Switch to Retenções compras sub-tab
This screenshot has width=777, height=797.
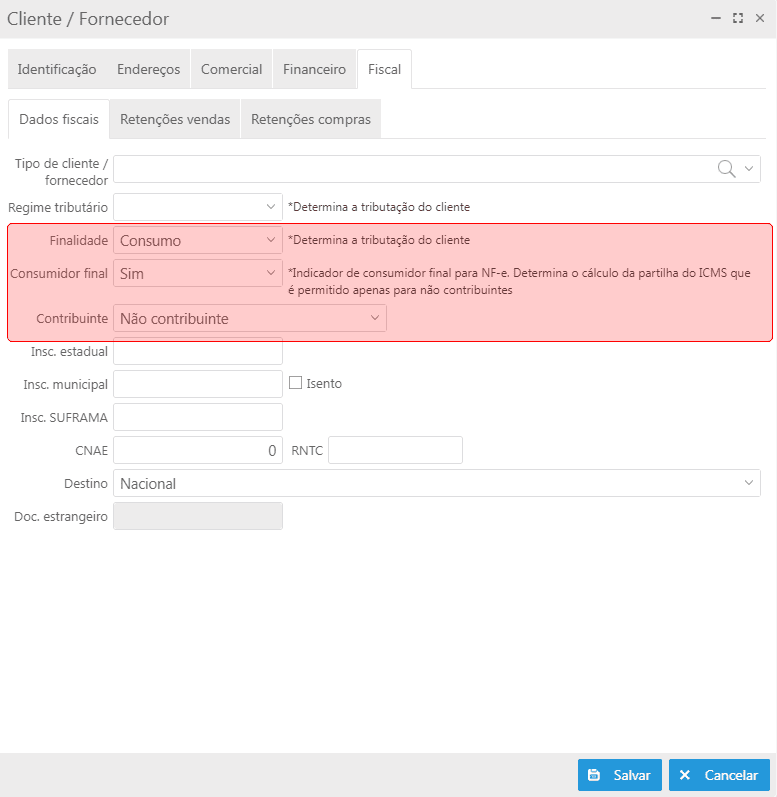coord(310,119)
